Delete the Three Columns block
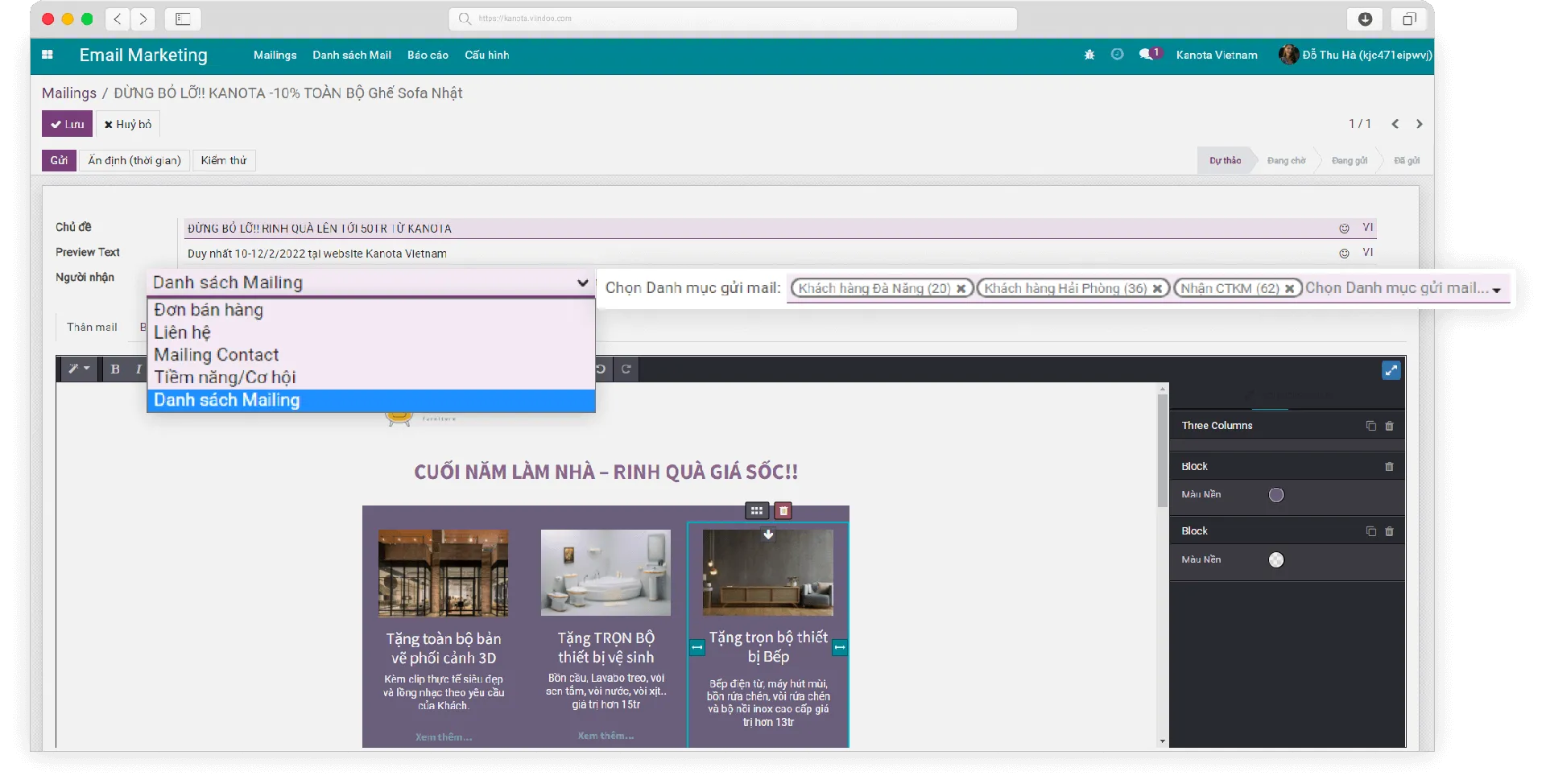1546x784 pixels. coord(1389,426)
